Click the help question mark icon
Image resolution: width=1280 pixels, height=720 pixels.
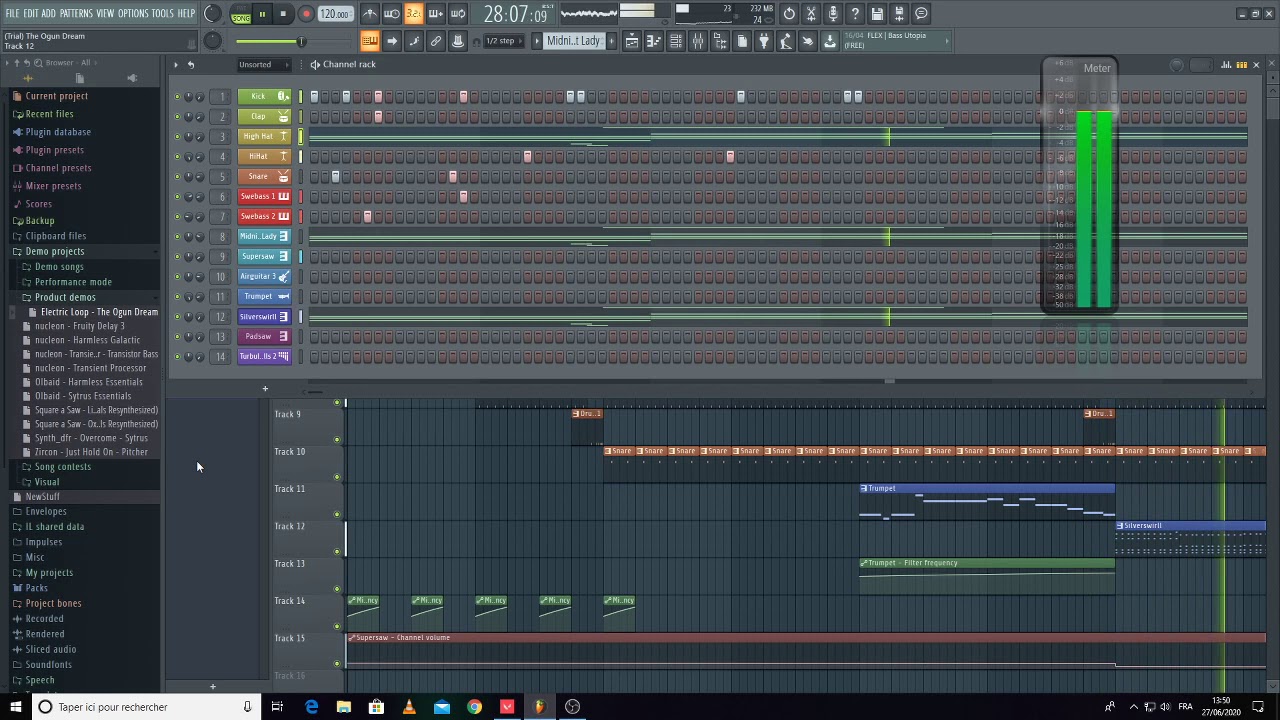tap(855, 14)
